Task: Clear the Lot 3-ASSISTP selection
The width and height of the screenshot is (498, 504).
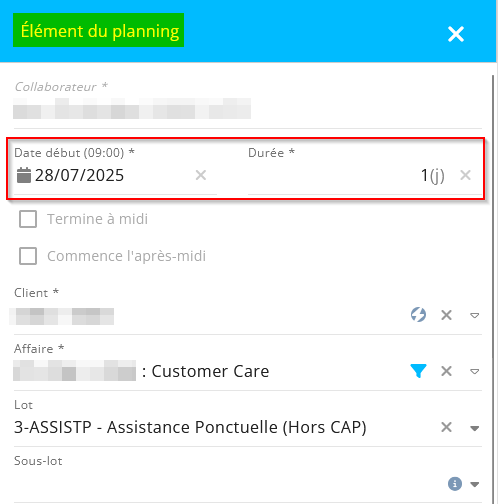Action: 446,427
